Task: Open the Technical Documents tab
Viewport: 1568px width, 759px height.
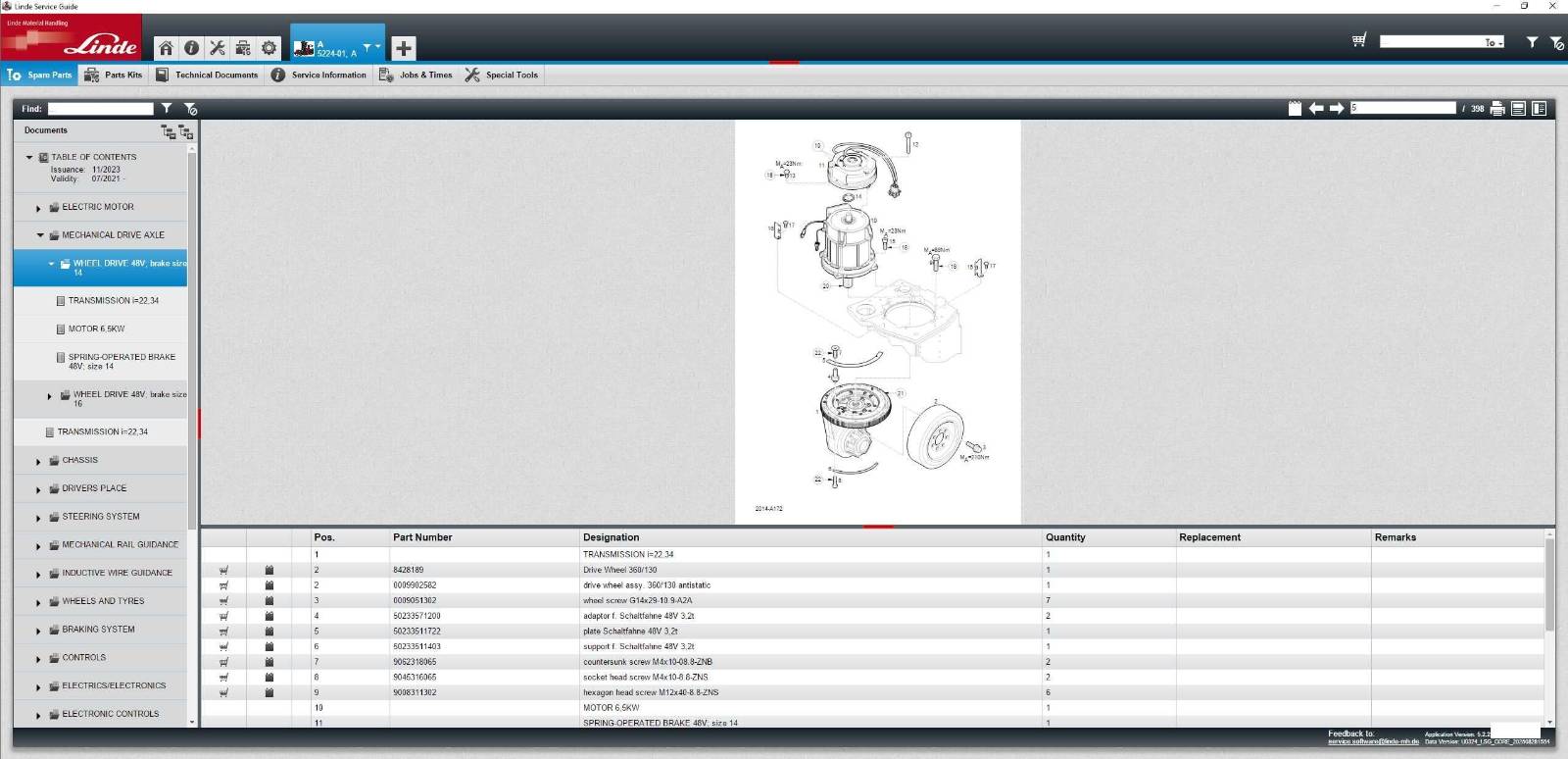Action: tap(207, 75)
